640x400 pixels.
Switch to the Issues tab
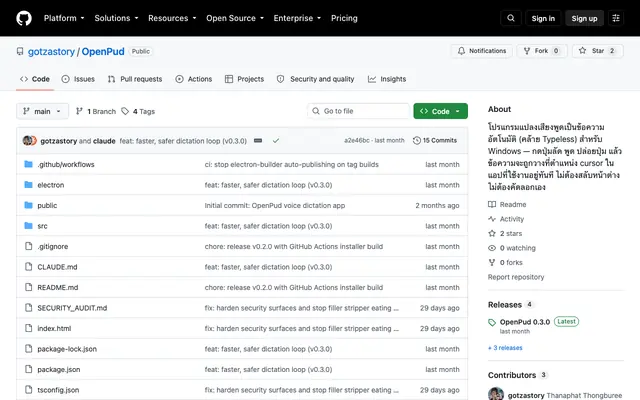tap(78, 79)
